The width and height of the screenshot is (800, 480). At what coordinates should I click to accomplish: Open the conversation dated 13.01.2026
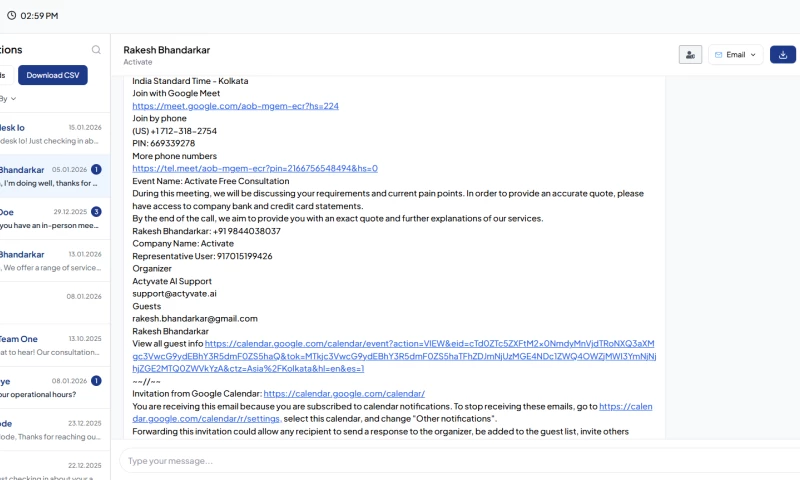[50, 261]
